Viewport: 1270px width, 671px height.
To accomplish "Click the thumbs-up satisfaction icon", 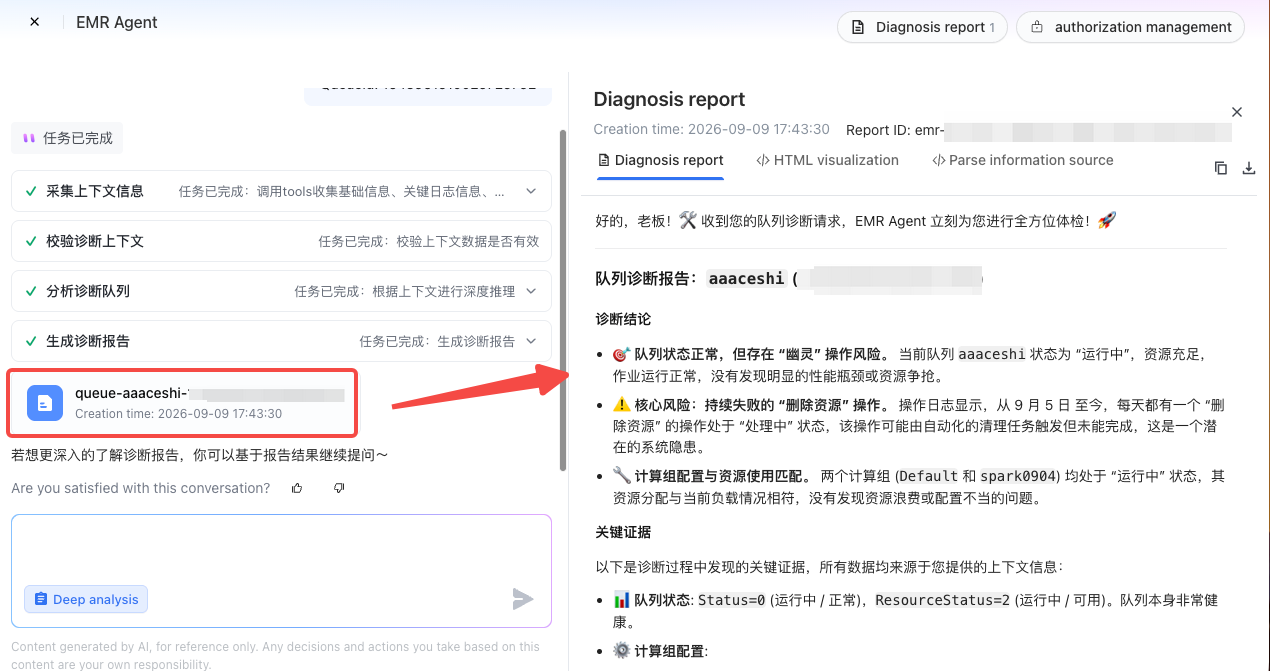I will click(x=297, y=488).
